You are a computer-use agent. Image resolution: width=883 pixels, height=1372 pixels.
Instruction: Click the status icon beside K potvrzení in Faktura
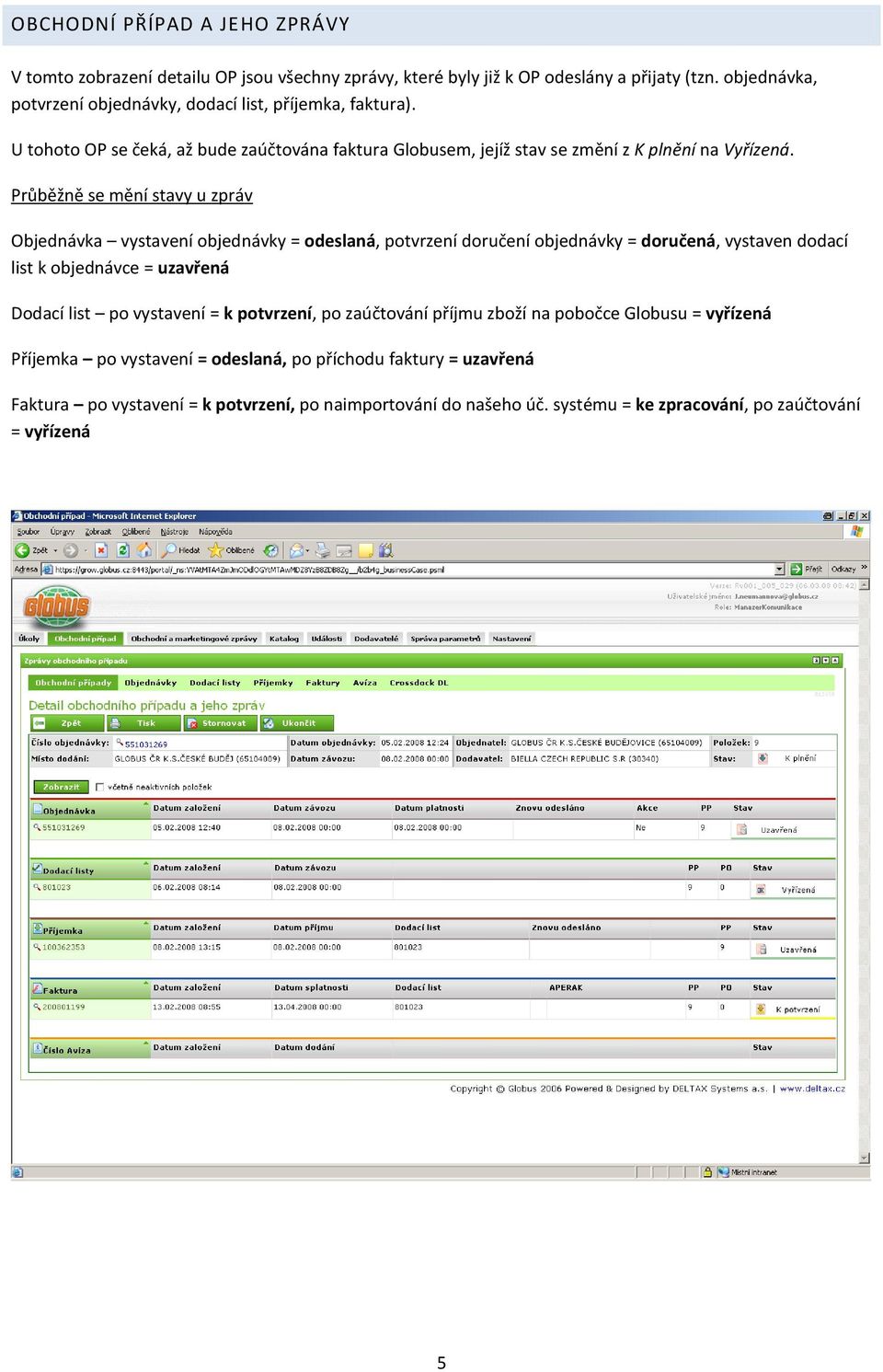coord(761,1009)
